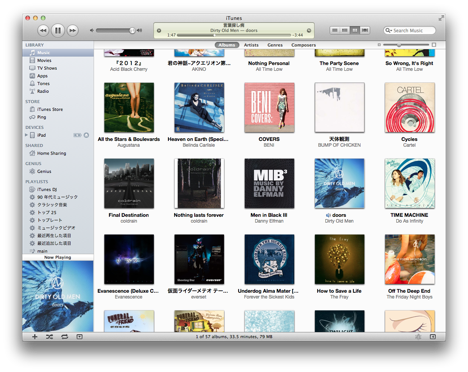
Task: Select the Artists tab
Action: (251, 45)
